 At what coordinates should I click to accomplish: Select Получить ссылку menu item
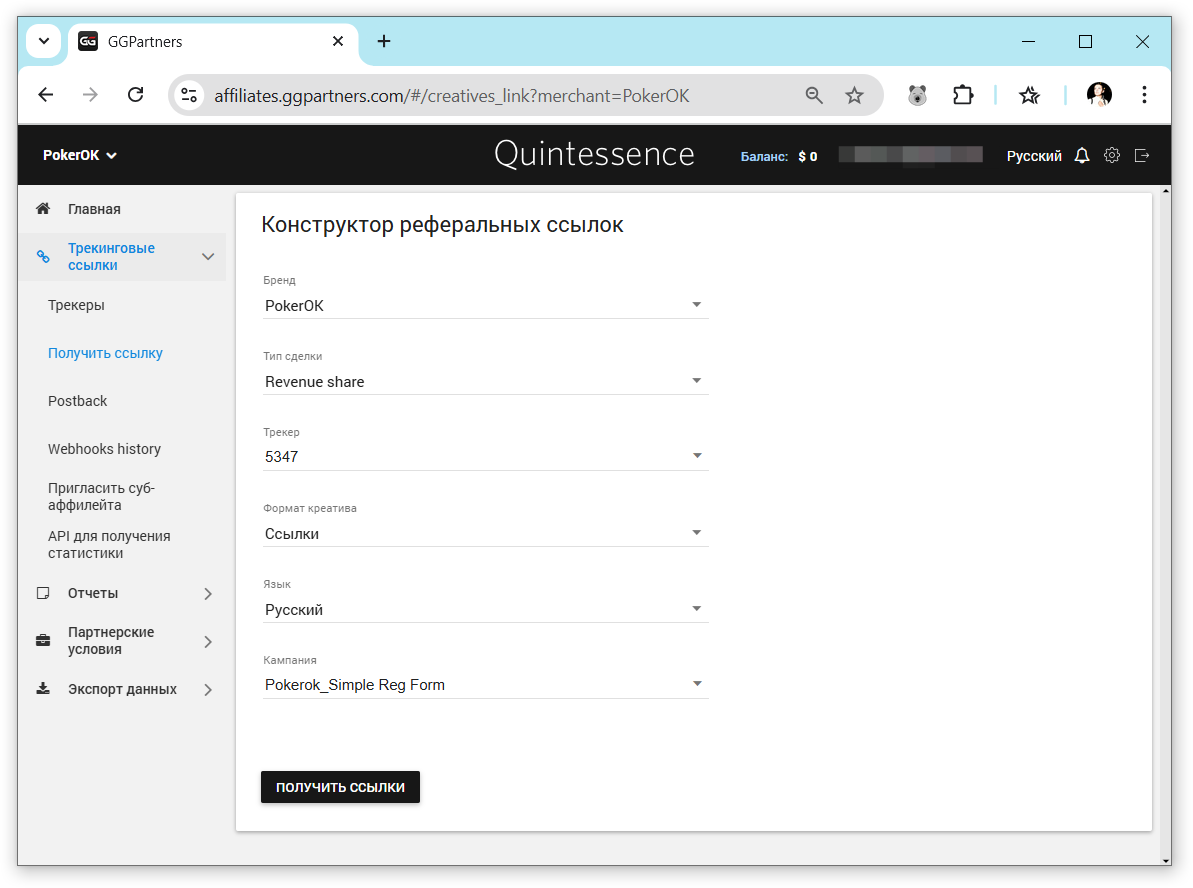(105, 353)
